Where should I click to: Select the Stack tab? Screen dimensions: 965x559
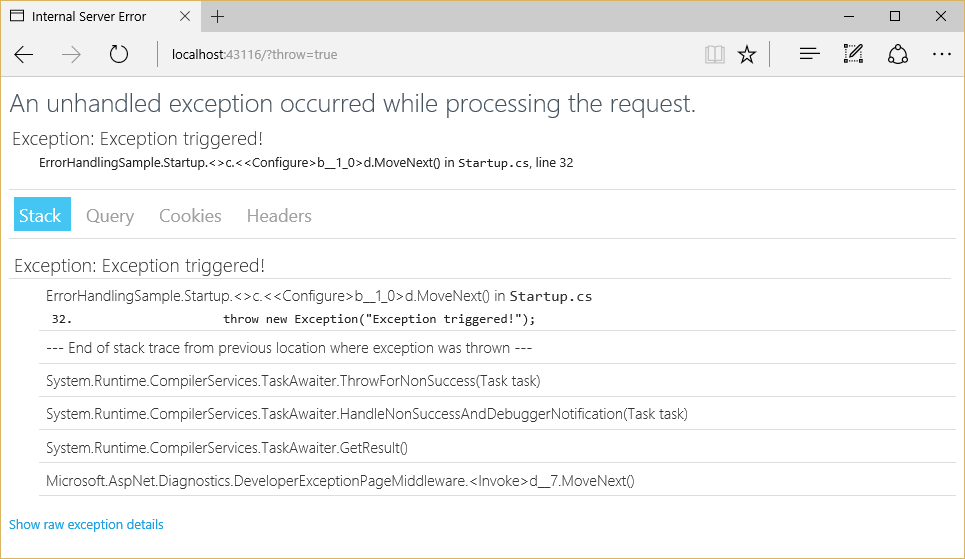[x=41, y=215]
